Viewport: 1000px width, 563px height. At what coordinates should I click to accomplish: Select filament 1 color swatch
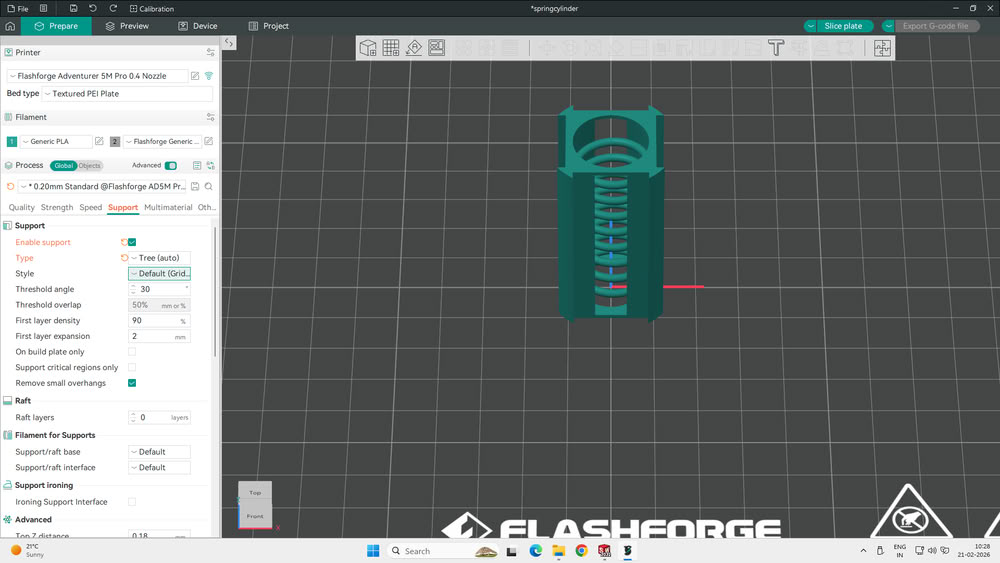pyautogui.click(x=11, y=142)
